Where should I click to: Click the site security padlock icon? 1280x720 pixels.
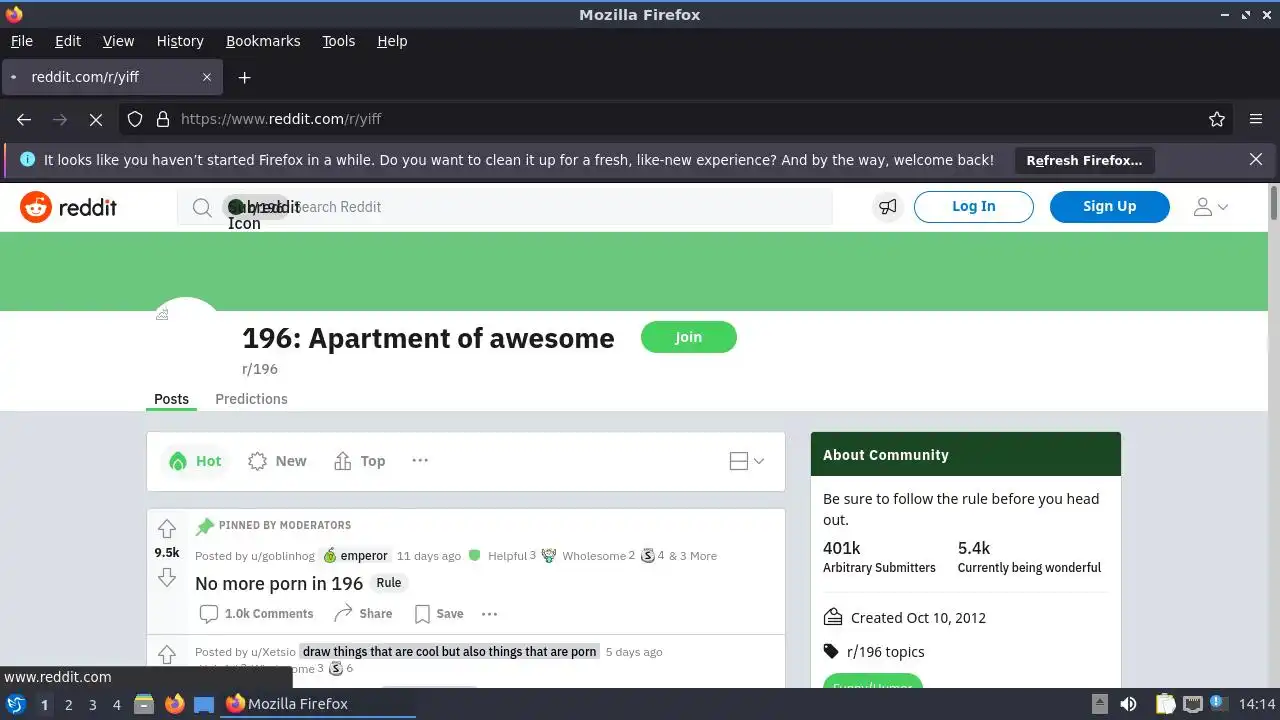pyautogui.click(x=162, y=119)
